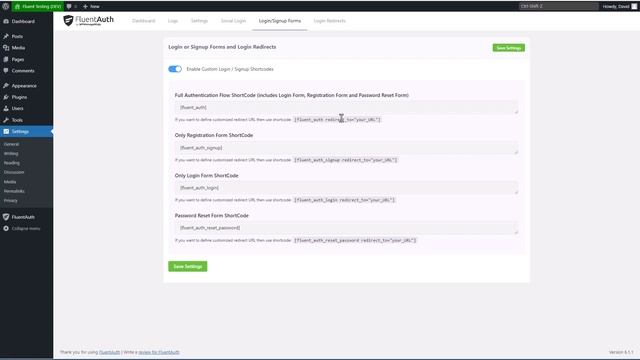
Task: Click the Dashboard icon in sidebar
Action: (6, 21)
